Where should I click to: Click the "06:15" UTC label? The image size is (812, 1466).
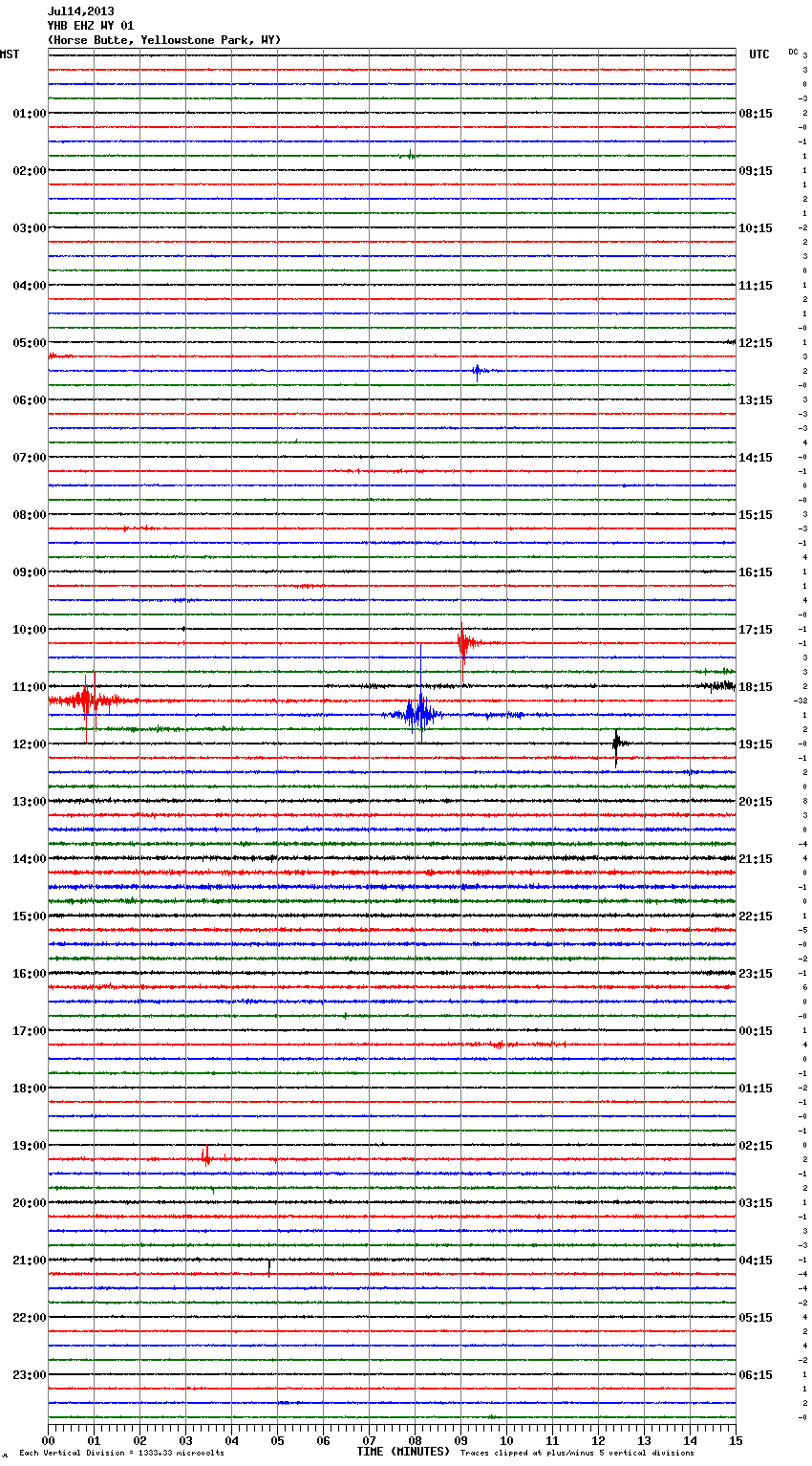tap(756, 1375)
